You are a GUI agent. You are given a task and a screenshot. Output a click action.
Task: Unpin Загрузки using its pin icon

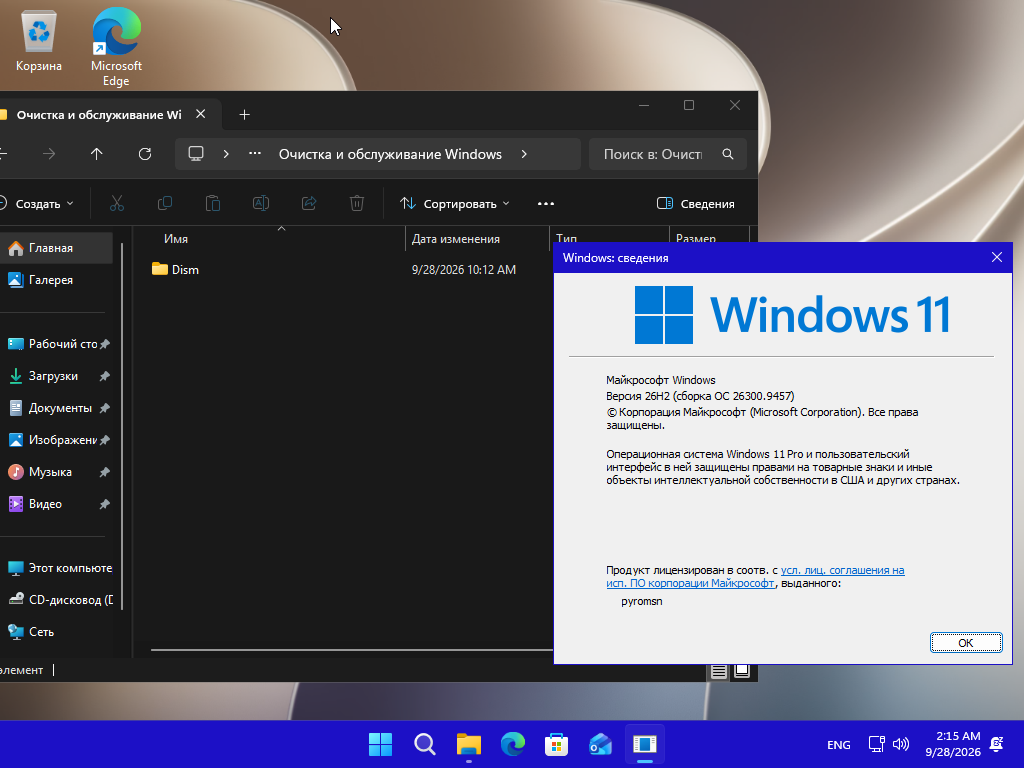[x=104, y=376]
